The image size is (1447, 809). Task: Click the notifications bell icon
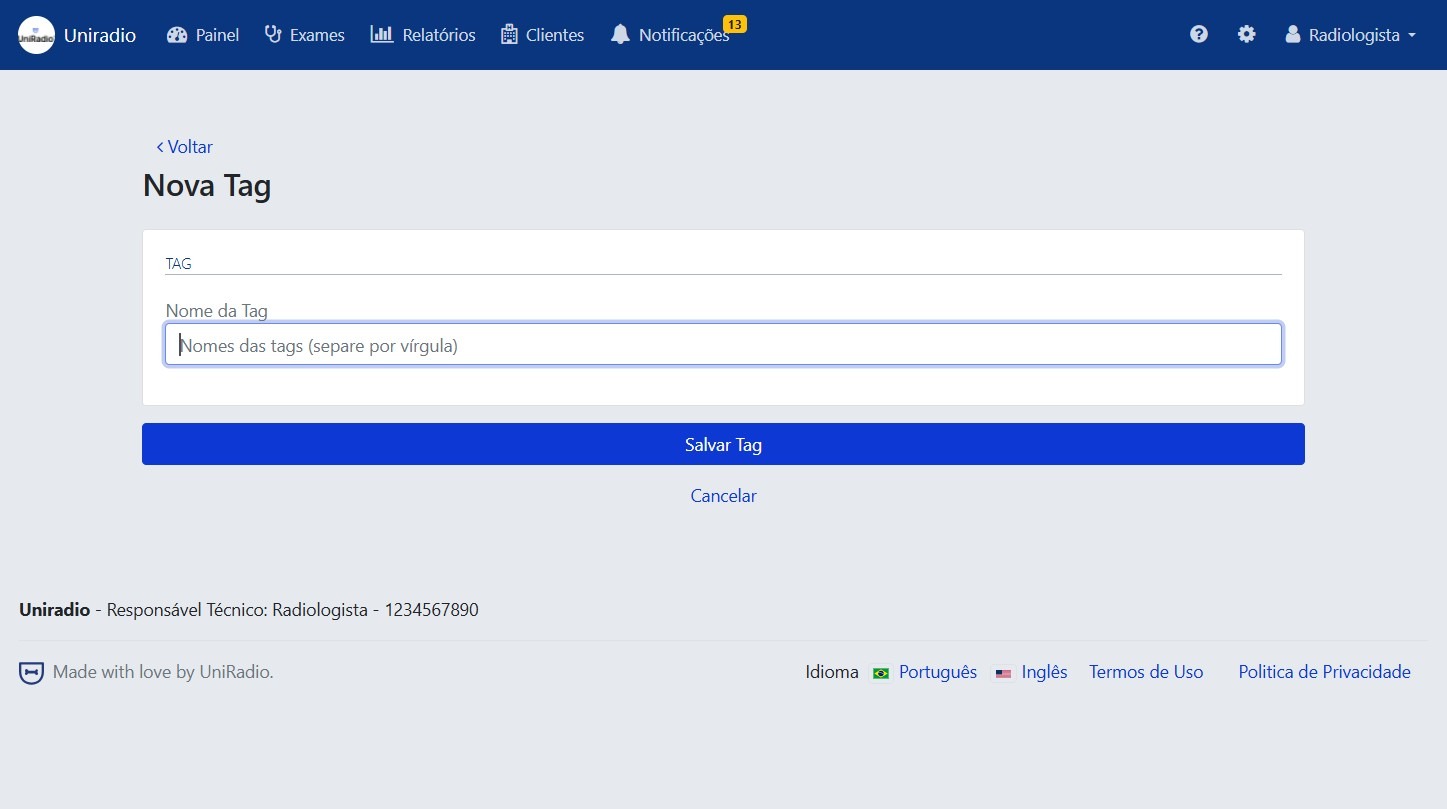620,35
